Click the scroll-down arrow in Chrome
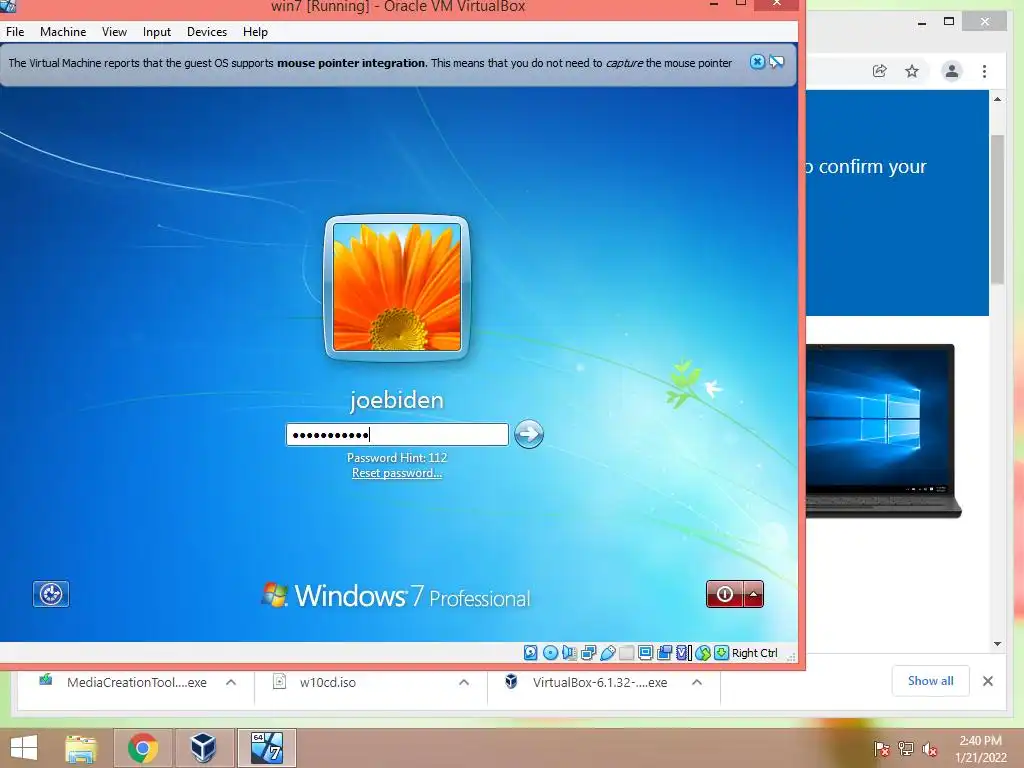The image size is (1024, 768). tap(997, 643)
